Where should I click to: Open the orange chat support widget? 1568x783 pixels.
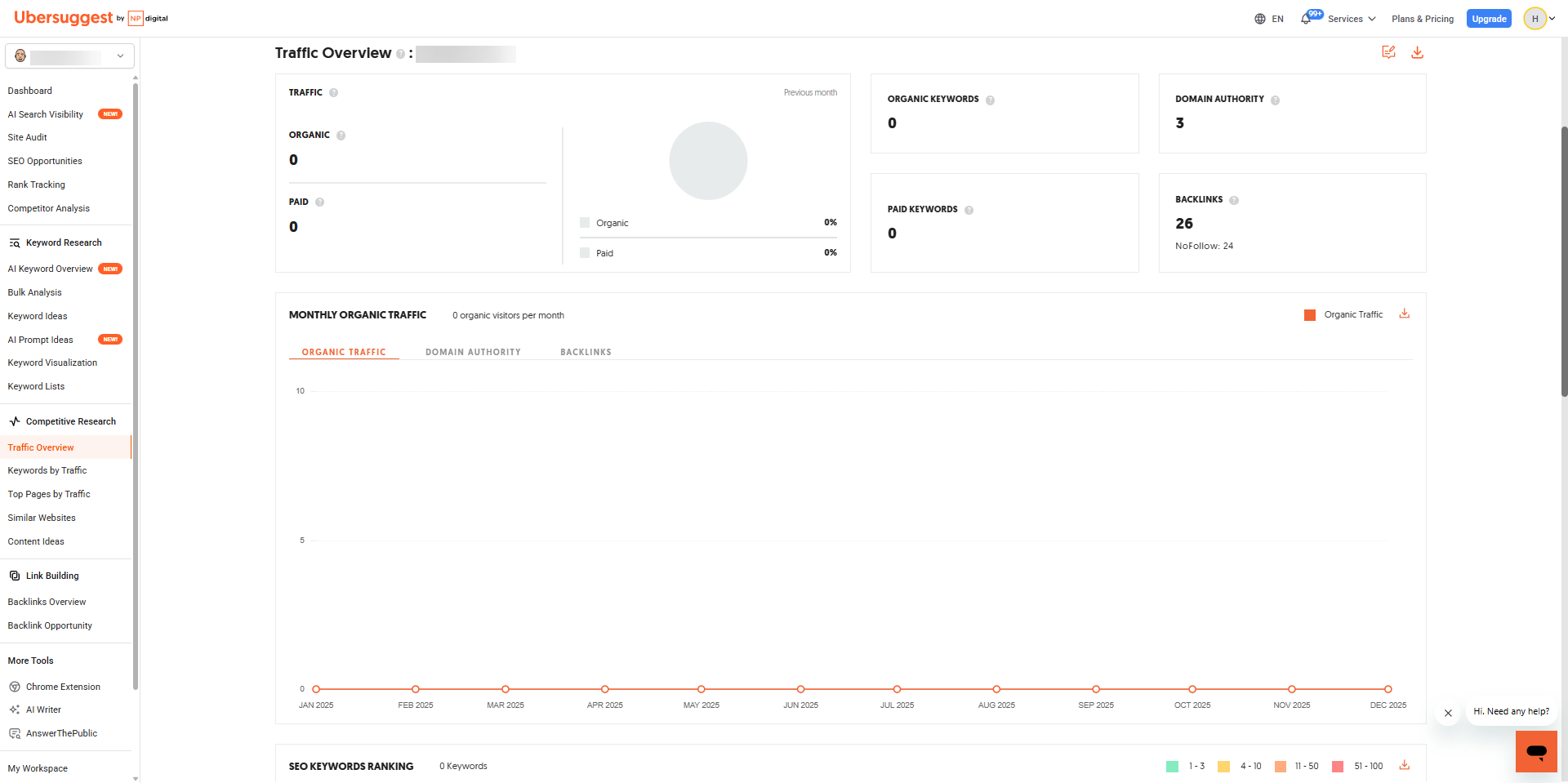1536,751
